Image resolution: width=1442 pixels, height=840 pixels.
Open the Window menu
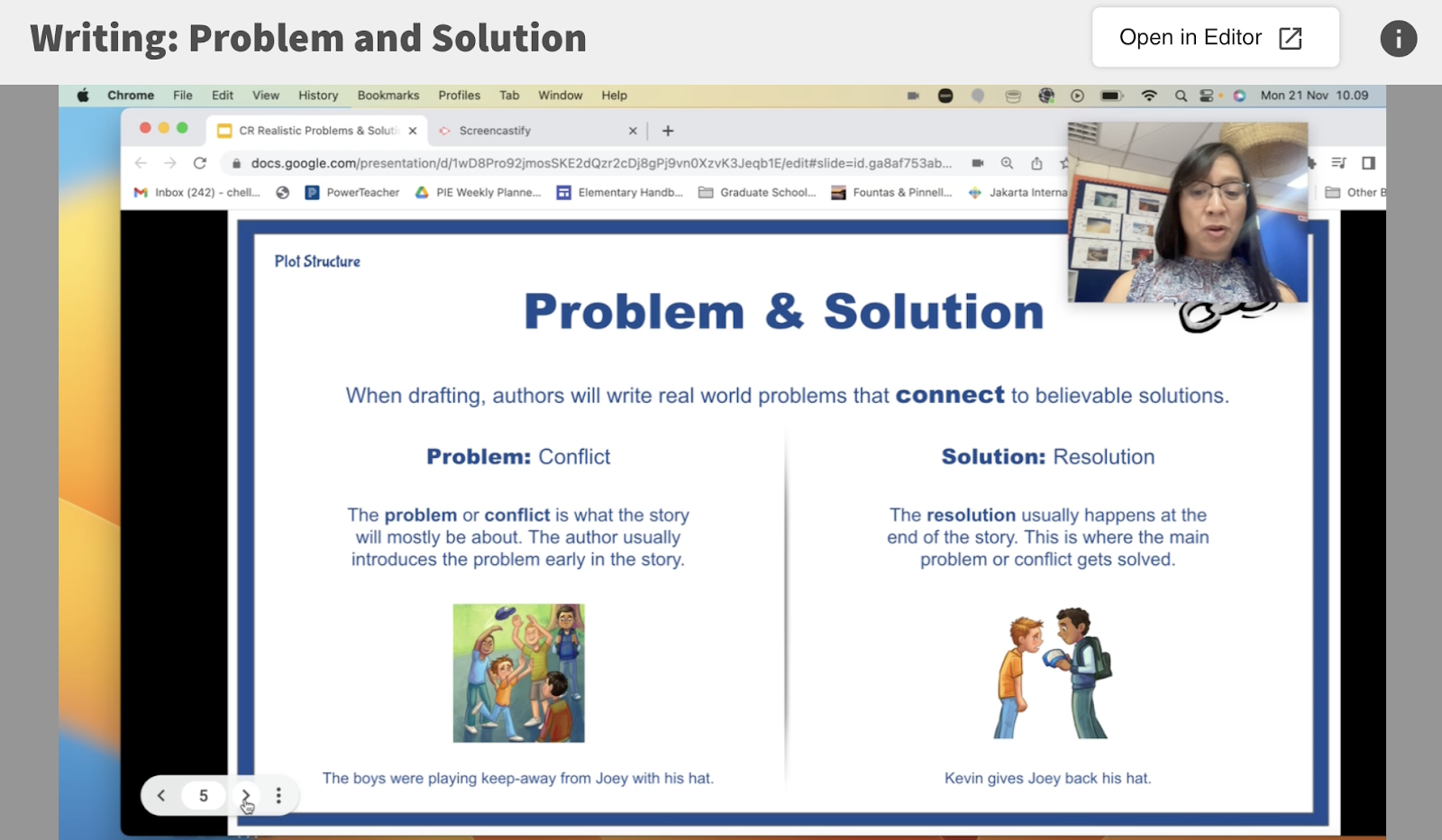(x=561, y=96)
